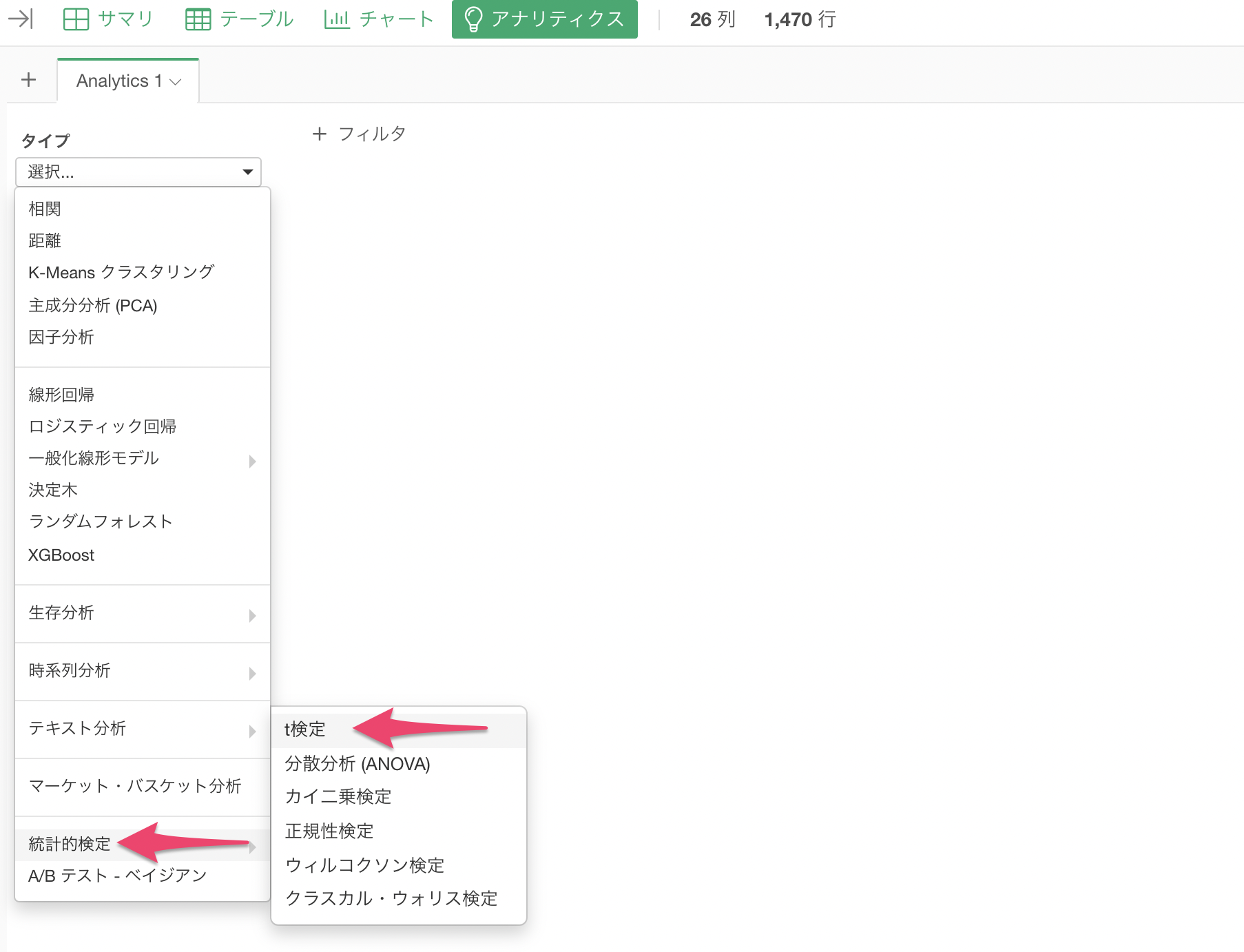This screenshot has height=952, width=1244.
Task: Open the タイプ 選択... dropdown
Action: point(138,172)
